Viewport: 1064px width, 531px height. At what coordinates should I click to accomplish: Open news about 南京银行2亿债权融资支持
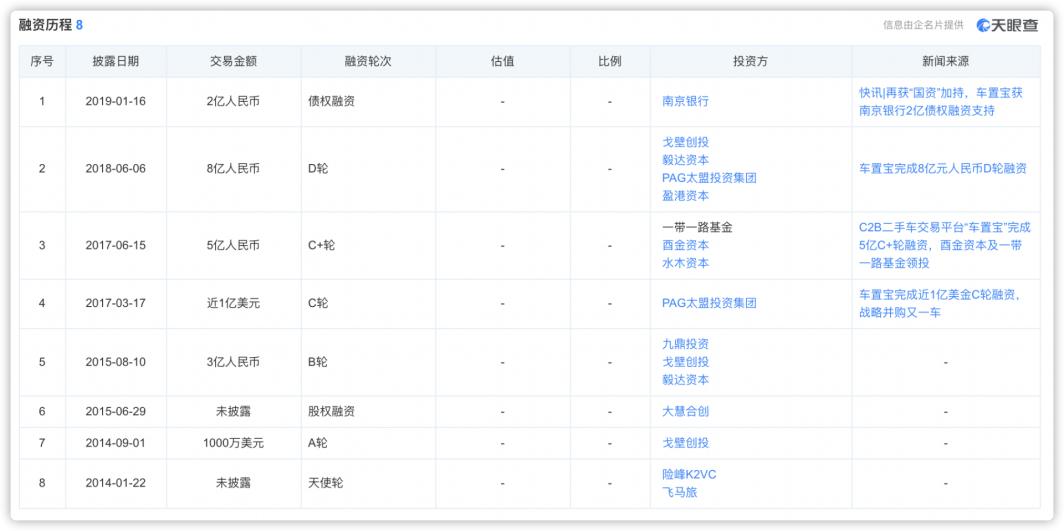click(x=940, y=102)
